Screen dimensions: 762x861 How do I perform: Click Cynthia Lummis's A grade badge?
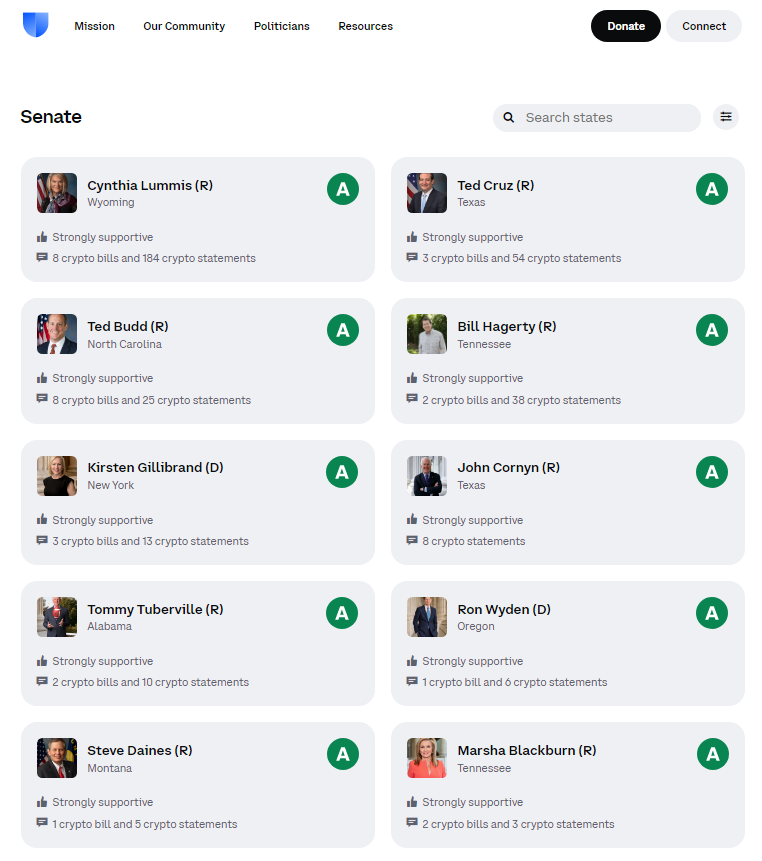click(x=342, y=188)
